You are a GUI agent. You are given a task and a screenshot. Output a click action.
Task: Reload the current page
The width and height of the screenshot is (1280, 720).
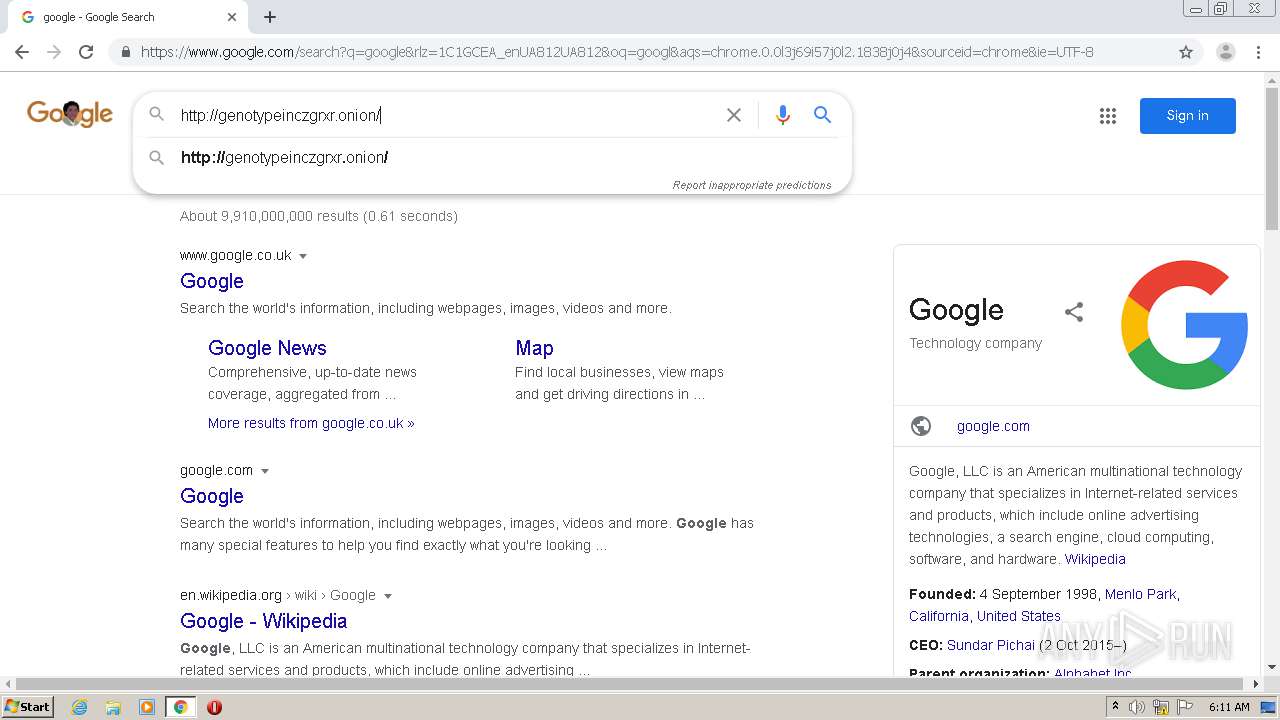[86, 52]
